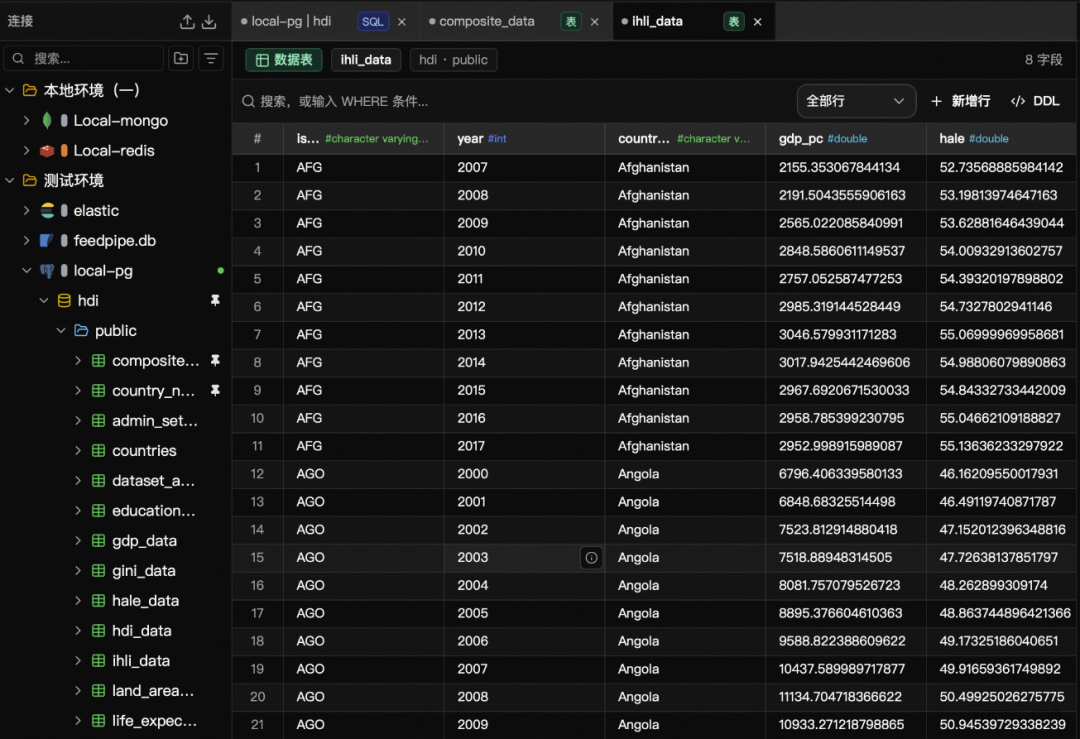Switch to the ihli_data tab
The image size is (1080, 739).
(x=657, y=21)
